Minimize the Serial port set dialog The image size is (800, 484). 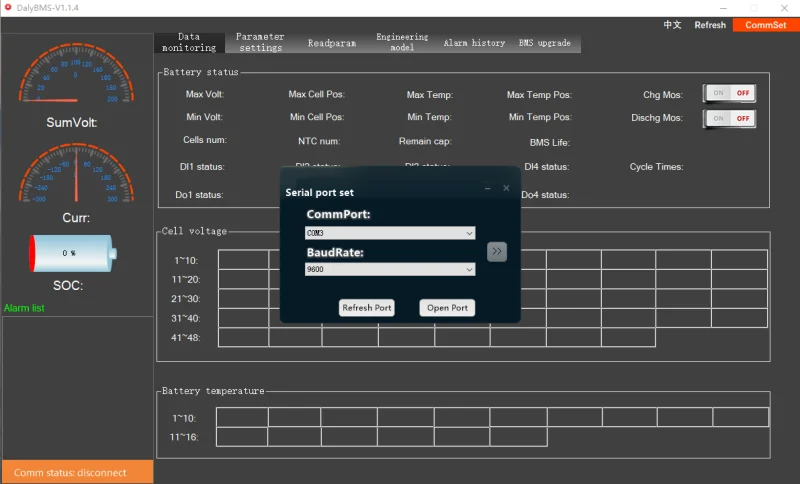point(487,188)
